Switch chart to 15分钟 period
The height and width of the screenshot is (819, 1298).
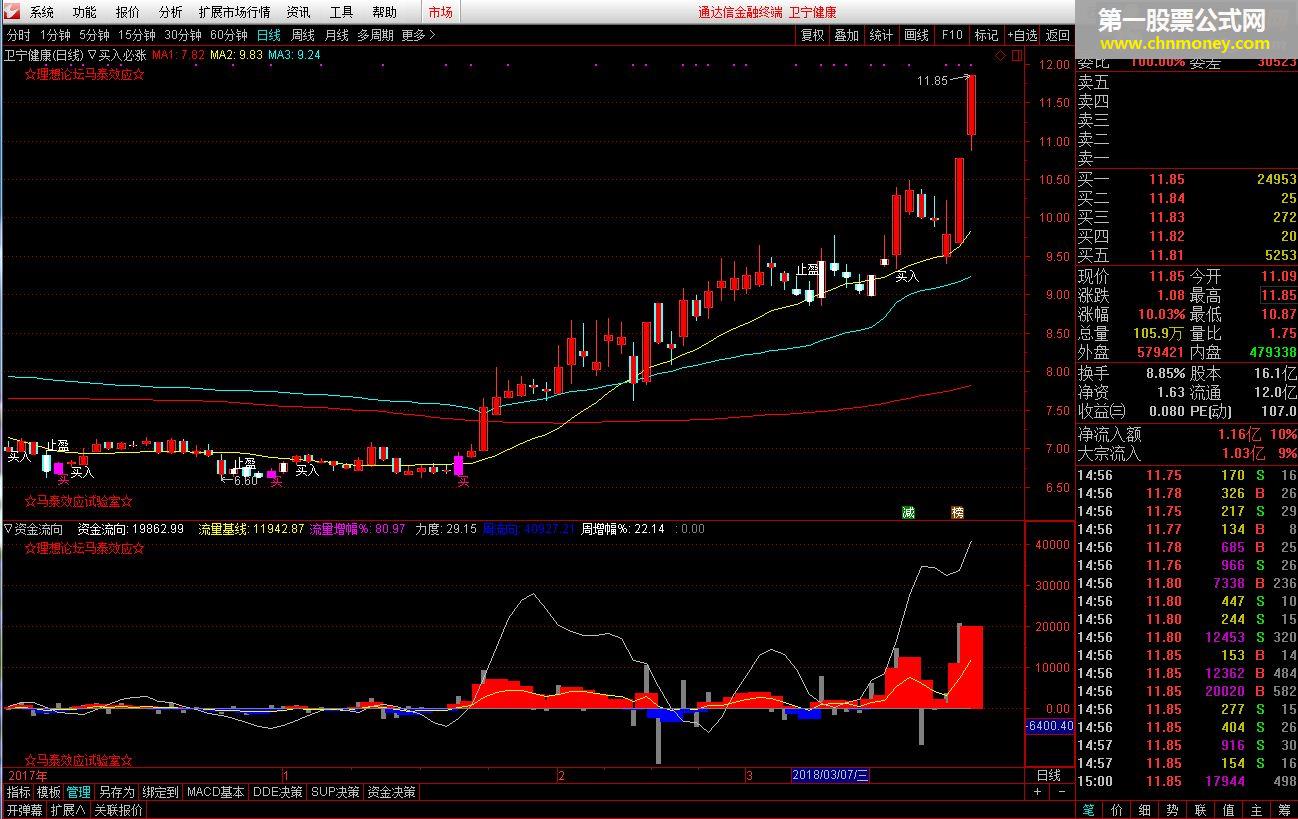pyautogui.click(x=137, y=35)
